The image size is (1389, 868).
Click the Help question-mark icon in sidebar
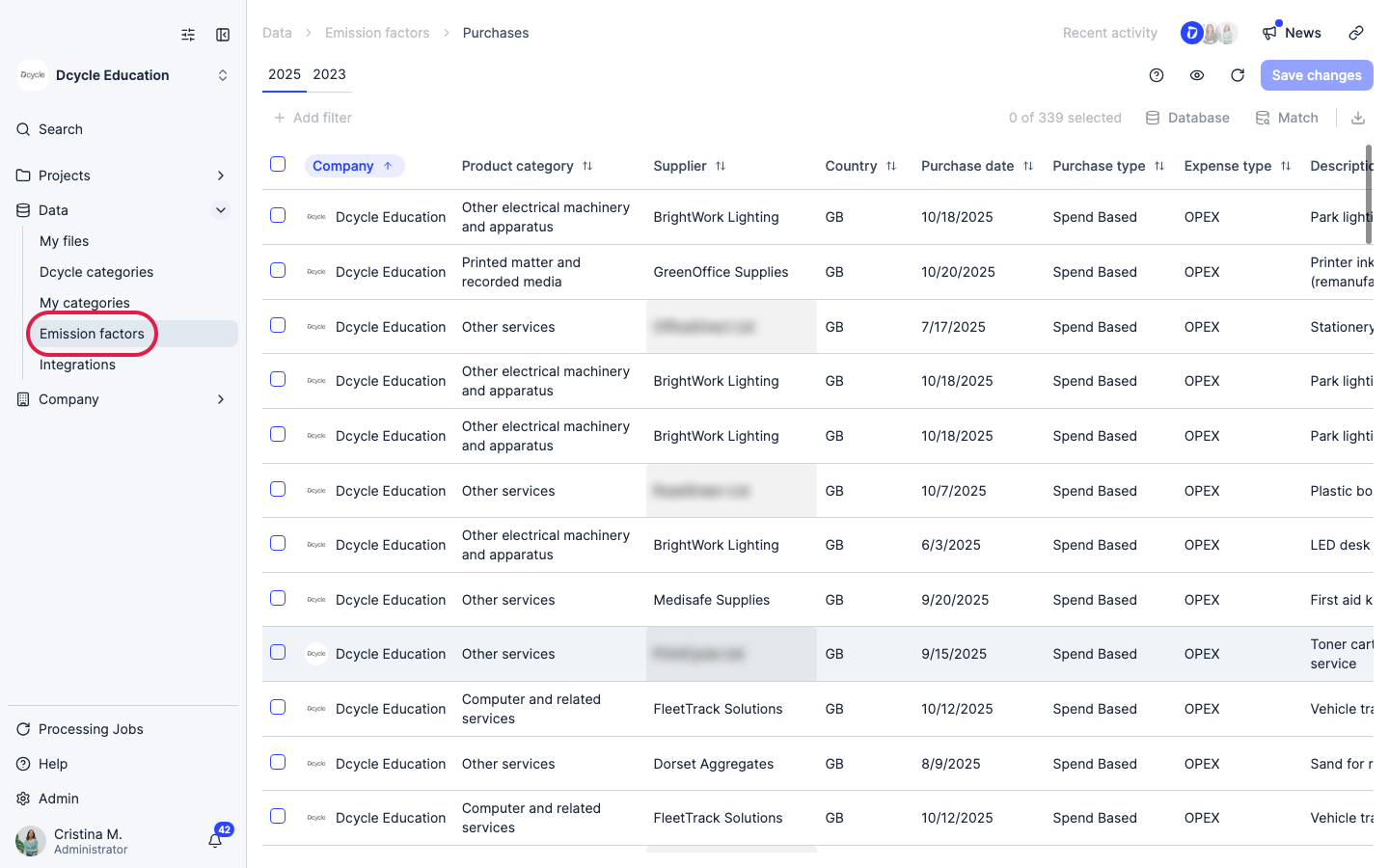(23, 764)
